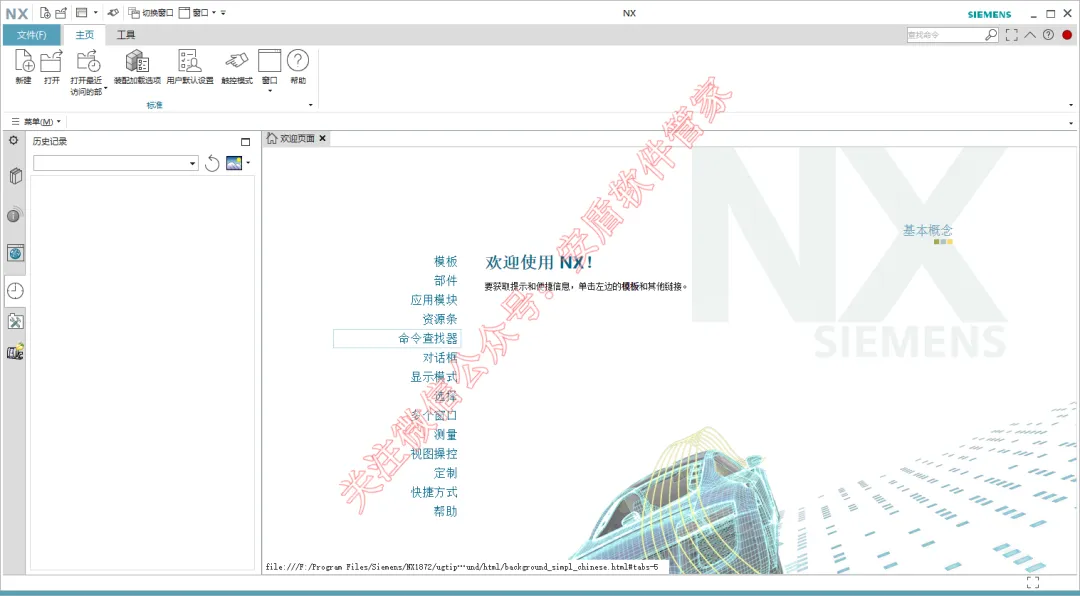Screen dimensions: 1080x596
Task: Select the history clock tab in the sidebar
Action: coord(15,291)
